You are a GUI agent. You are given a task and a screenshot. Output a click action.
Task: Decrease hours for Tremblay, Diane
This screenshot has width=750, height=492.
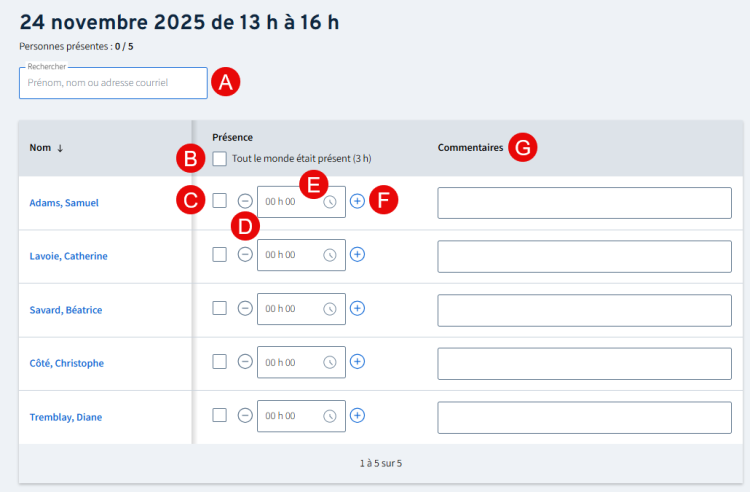(x=245, y=415)
